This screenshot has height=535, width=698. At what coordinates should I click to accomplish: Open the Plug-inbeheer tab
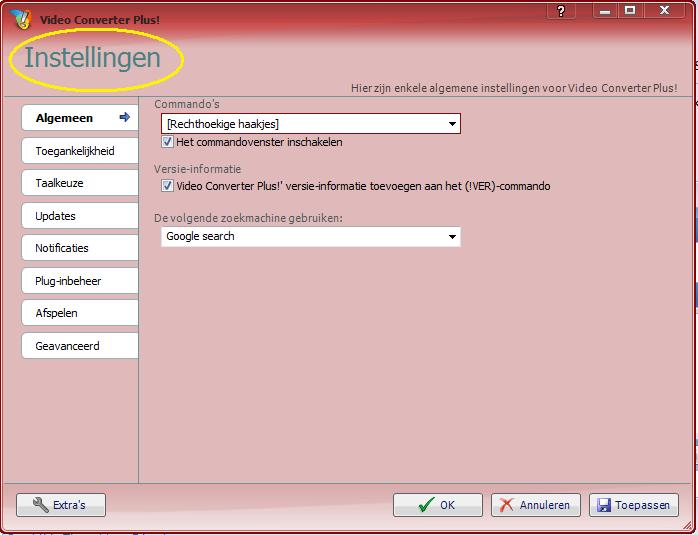coord(78,281)
